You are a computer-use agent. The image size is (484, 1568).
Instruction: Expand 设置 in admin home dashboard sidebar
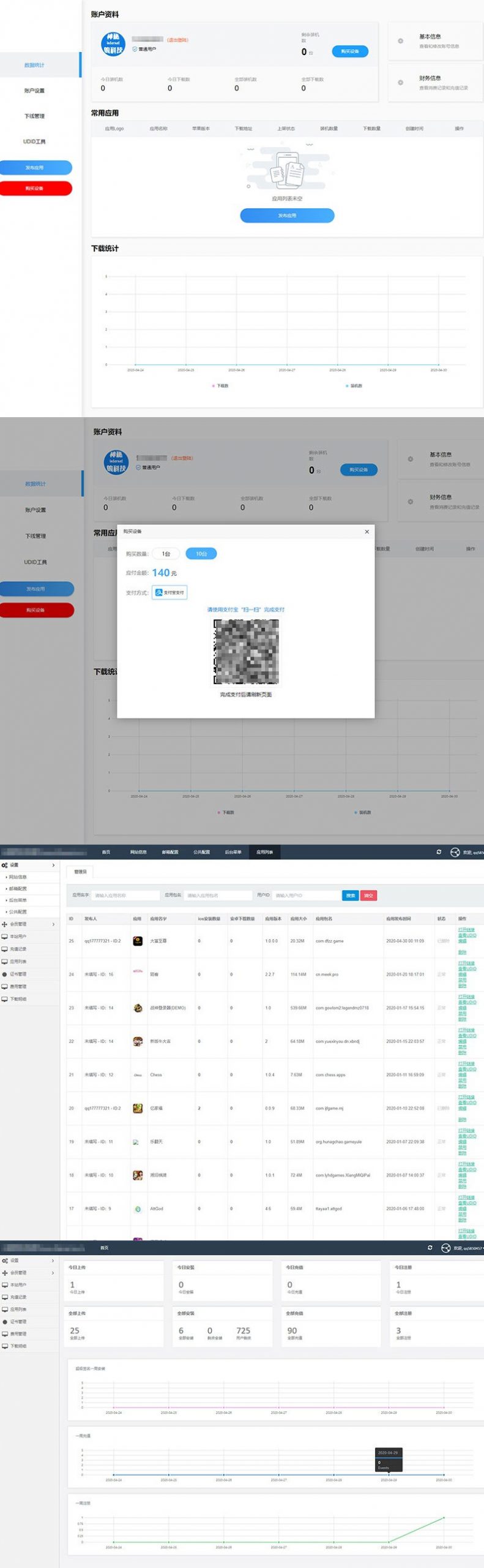tap(29, 1261)
